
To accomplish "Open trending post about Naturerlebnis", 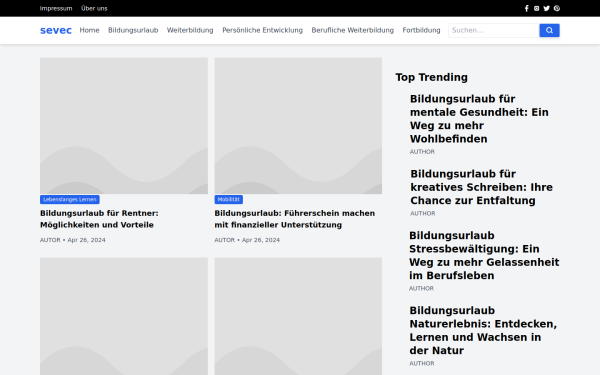I will (x=483, y=330).
